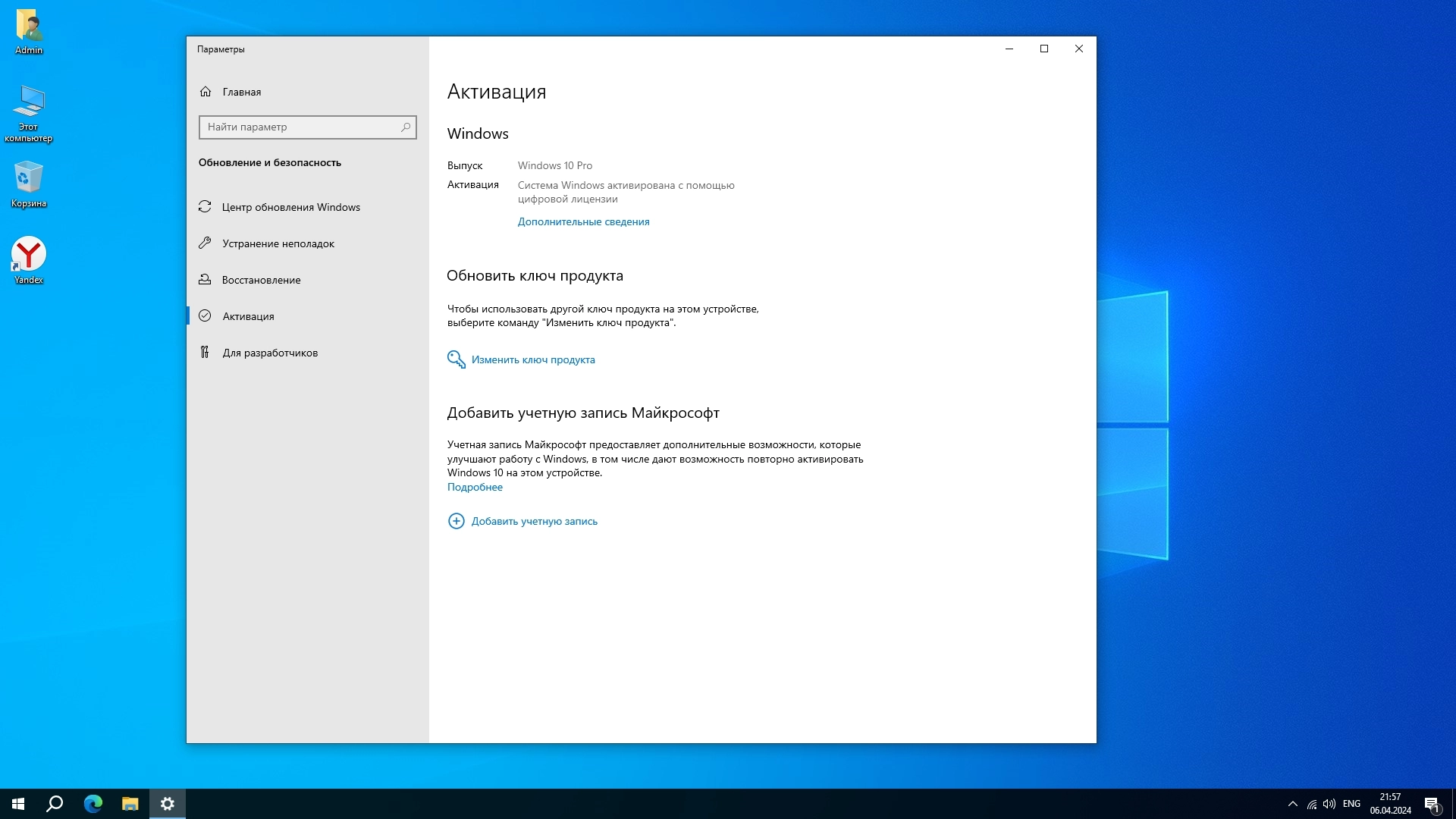Launch Microsoft Edge from the taskbar
1456x819 pixels.
[x=93, y=804]
